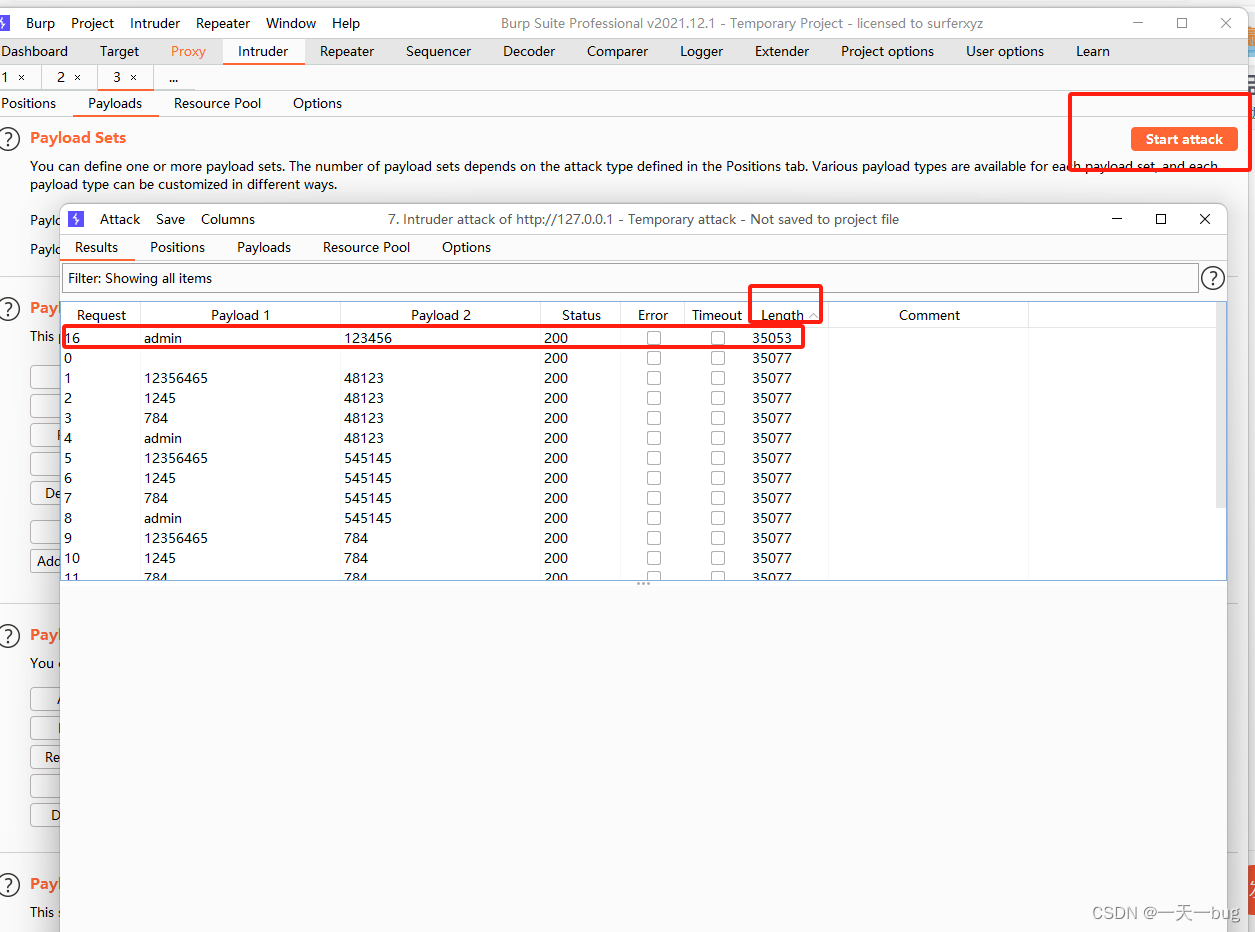
Task: Maximize the Intruder attack window
Action: (1161, 219)
